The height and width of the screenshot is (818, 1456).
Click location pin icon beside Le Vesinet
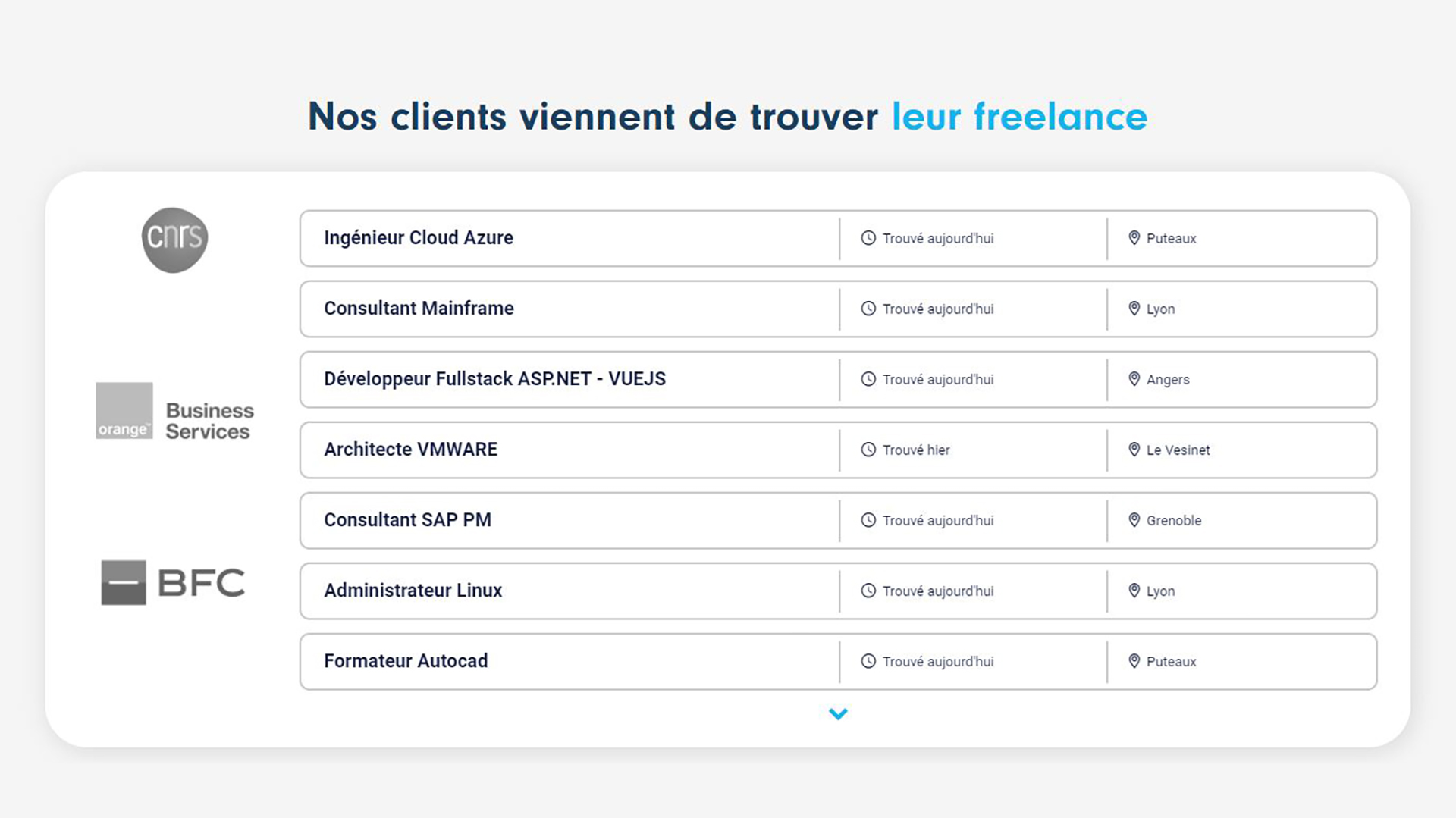[x=1134, y=450]
